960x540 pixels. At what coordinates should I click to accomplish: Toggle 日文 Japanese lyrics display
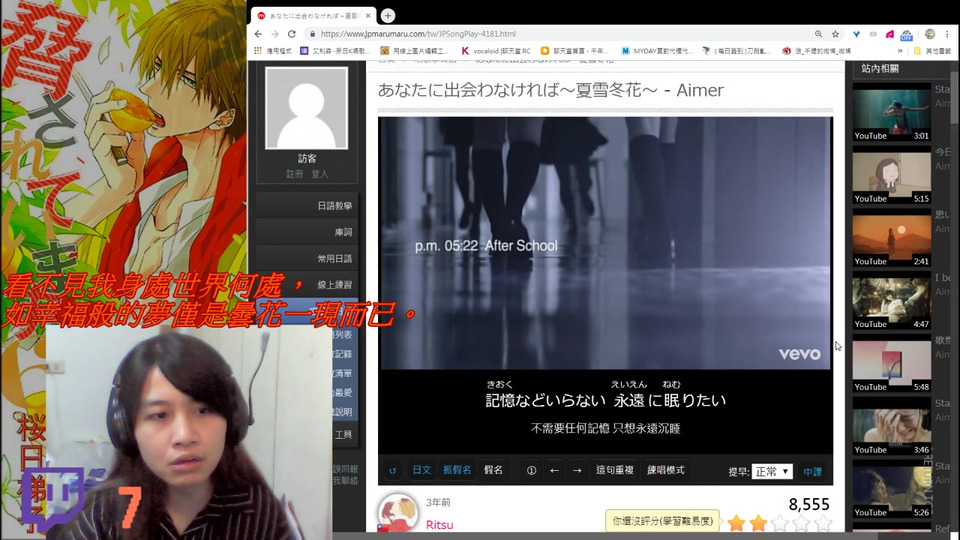pos(422,470)
